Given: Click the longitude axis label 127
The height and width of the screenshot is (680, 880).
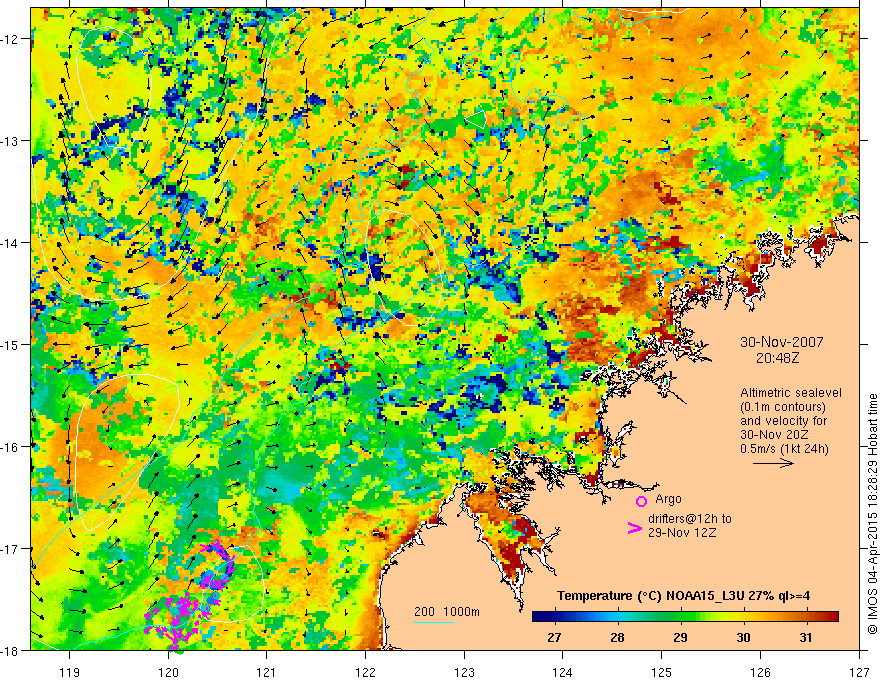Looking at the screenshot, I should pyautogui.click(x=859, y=672).
